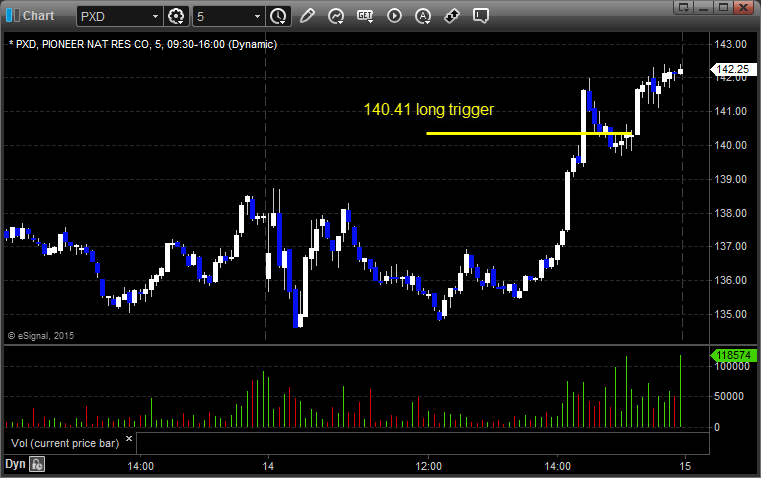Open the time template clock menu
The width and height of the screenshot is (761, 478).
(279, 16)
